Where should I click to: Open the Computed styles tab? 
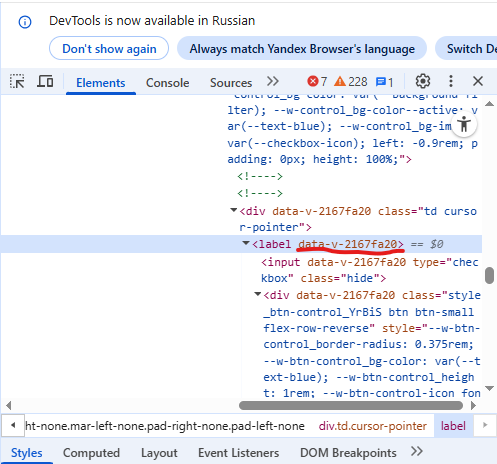click(91, 453)
